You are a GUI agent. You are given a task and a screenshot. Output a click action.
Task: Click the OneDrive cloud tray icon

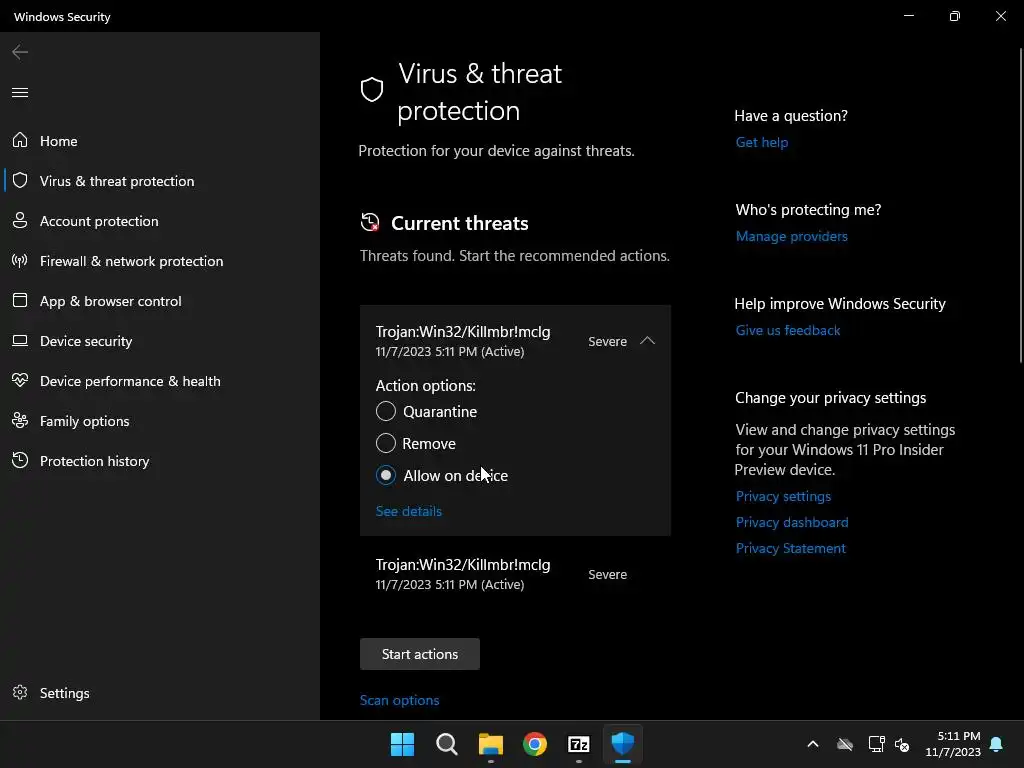pyautogui.click(x=845, y=744)
